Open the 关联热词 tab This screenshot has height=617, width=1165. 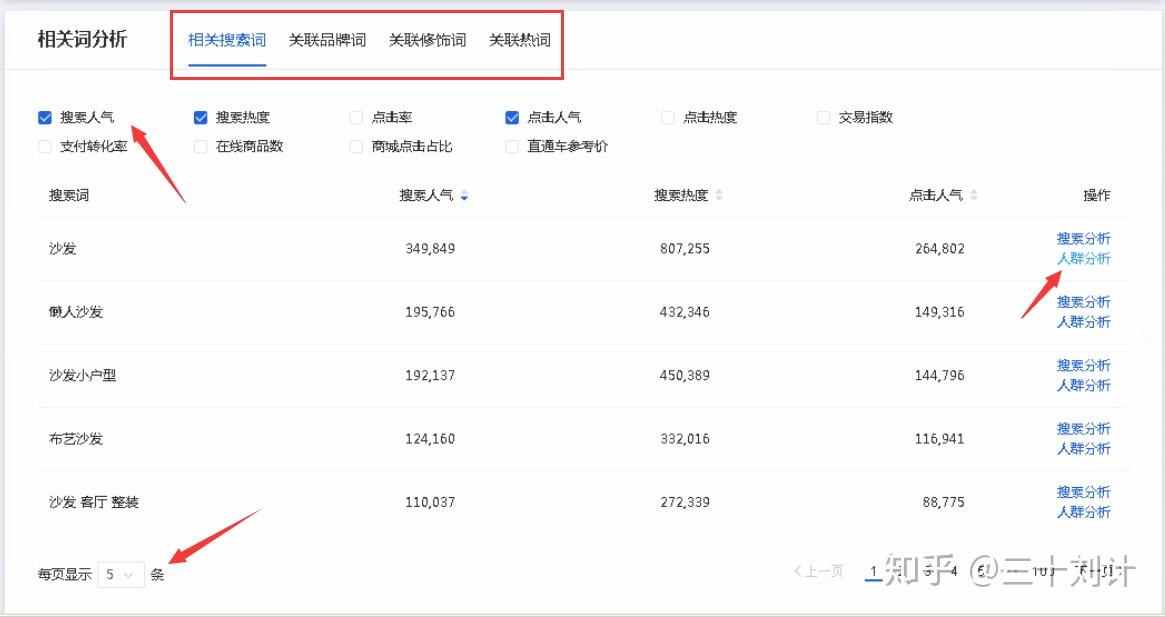[x=520, y=40]
